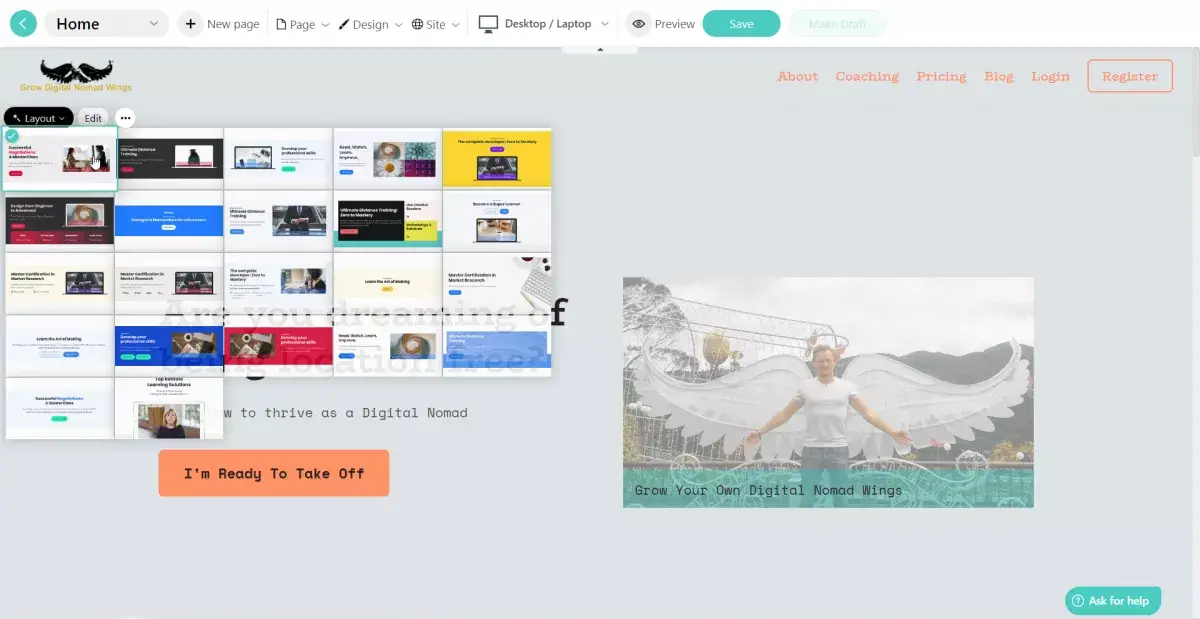The image size is (1200, 619).
Task: Open the Home page selector dropdown
Action: coord(107,24)
